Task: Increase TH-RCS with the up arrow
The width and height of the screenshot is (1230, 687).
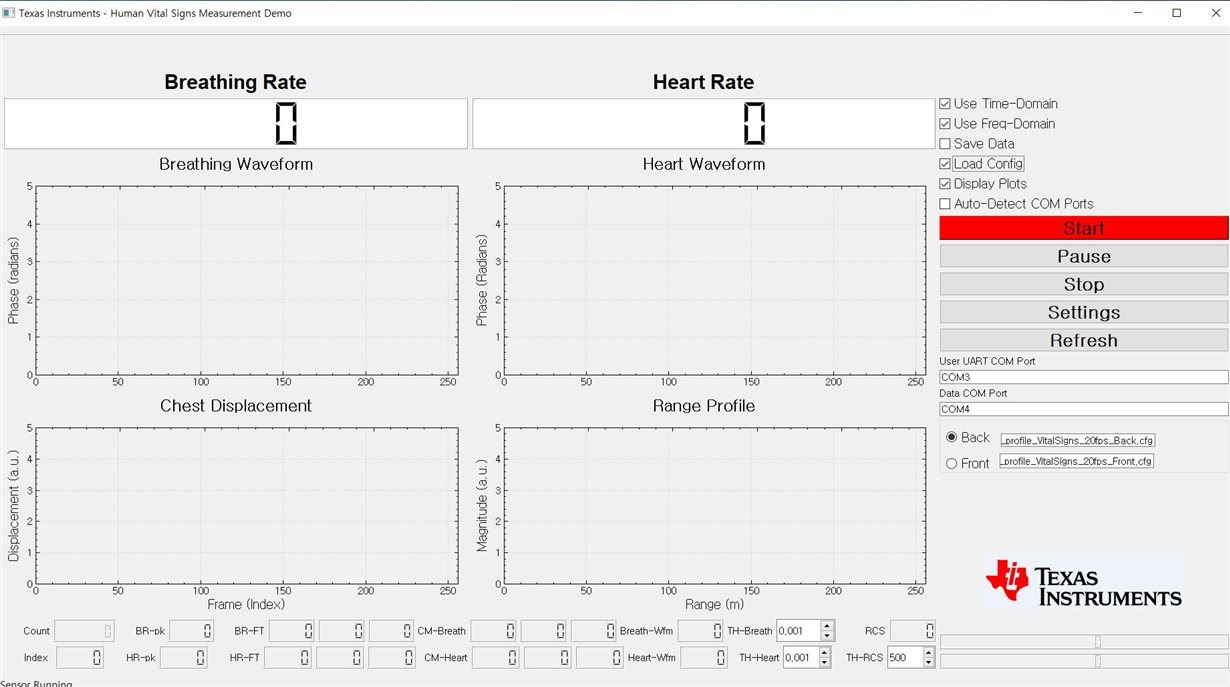Action: tap(929, 652)
